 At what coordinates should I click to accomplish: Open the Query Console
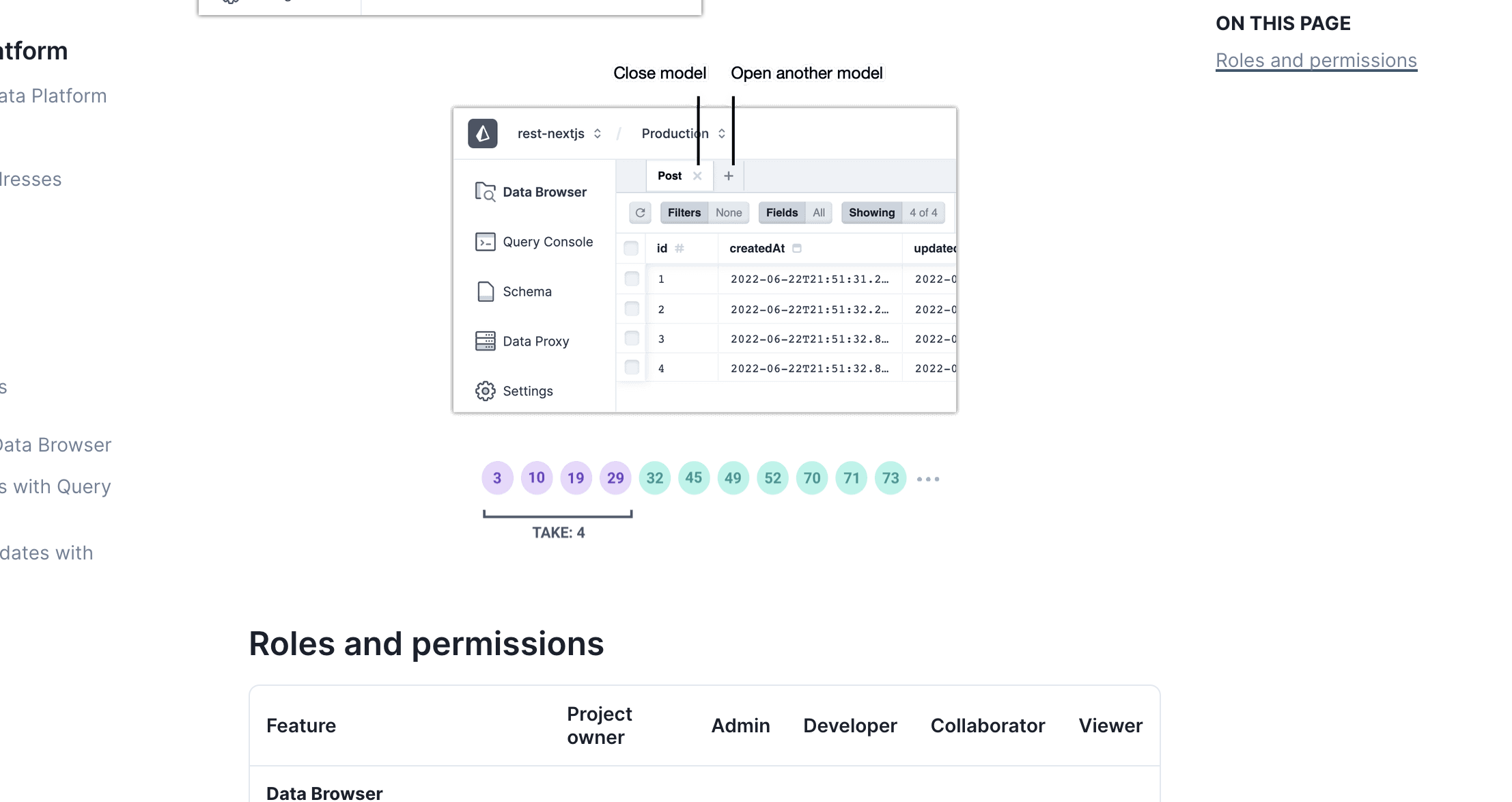click(x=547, y=242)
